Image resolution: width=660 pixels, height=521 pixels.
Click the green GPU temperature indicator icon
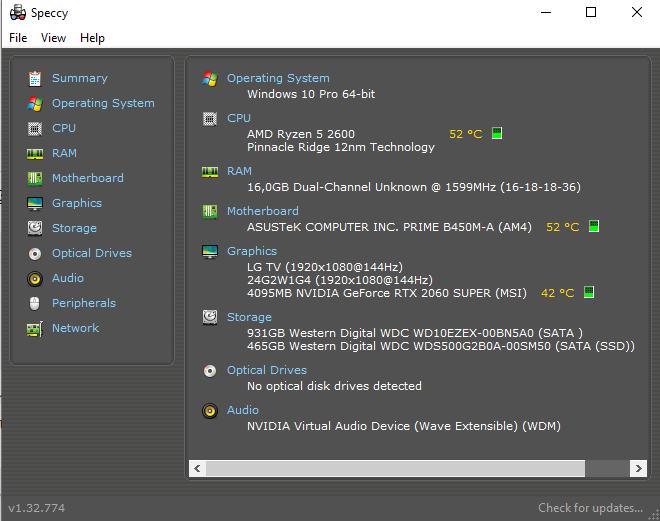tap(589, 292)
